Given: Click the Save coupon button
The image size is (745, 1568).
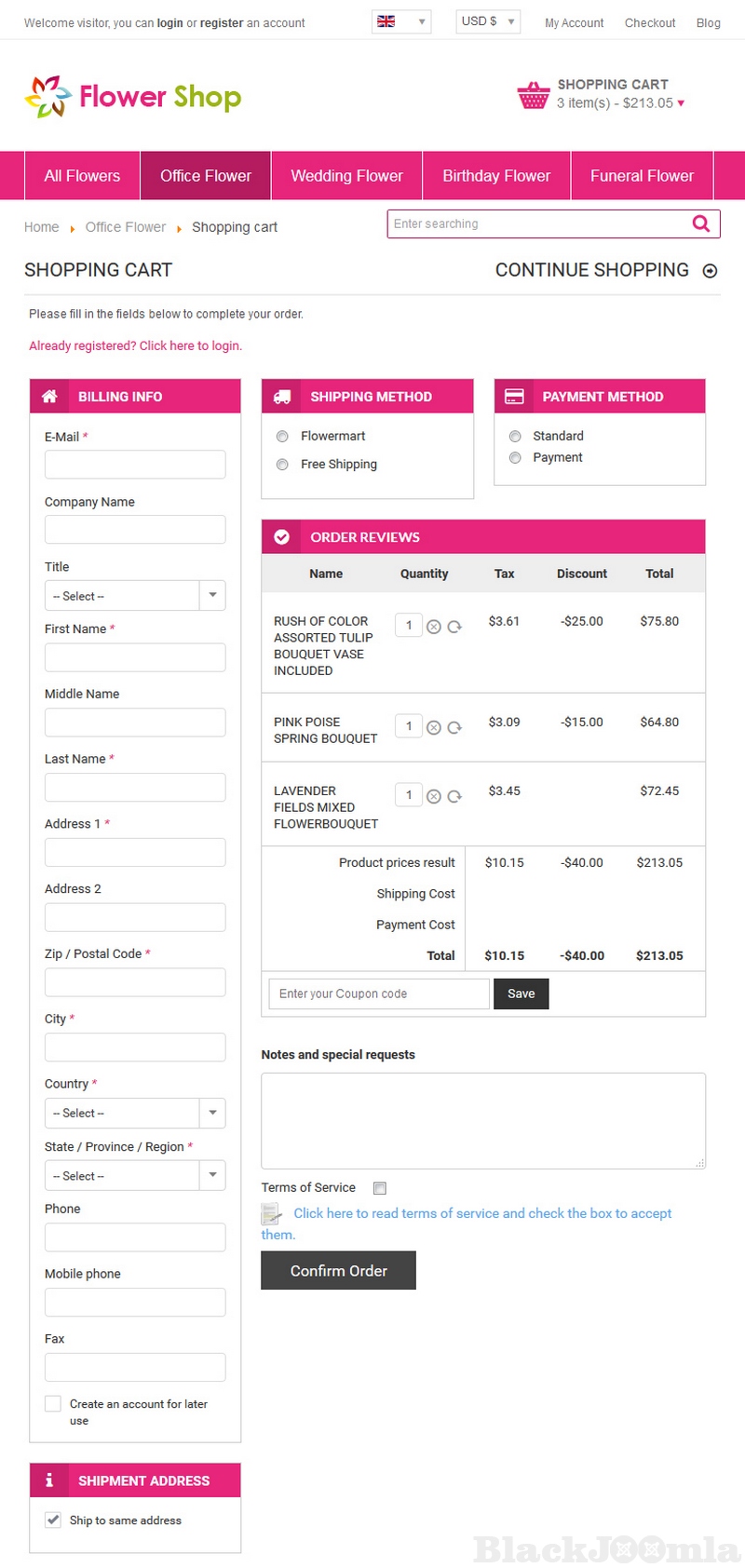Looking at the screenshot, I should 521,994.
